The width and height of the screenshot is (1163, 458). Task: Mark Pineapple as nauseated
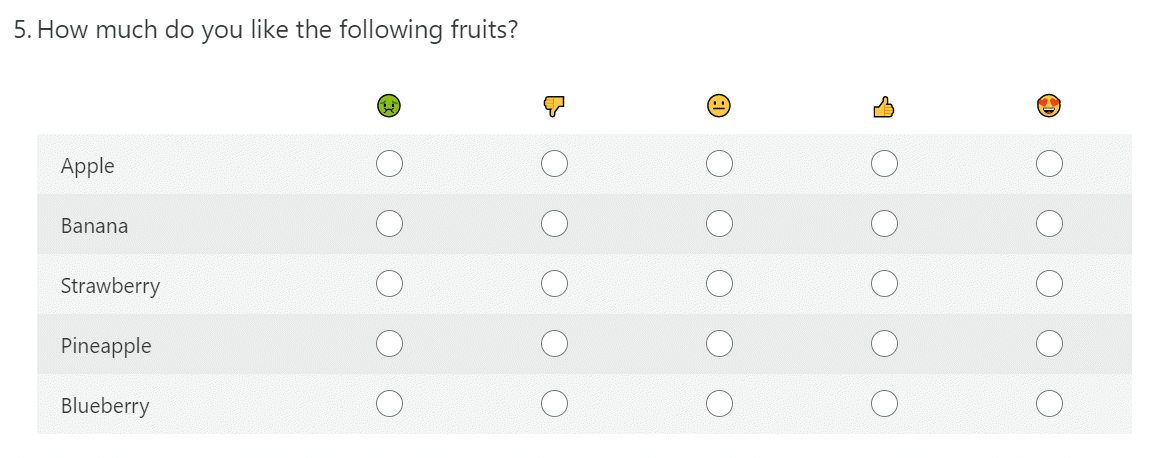coord(389,344)
